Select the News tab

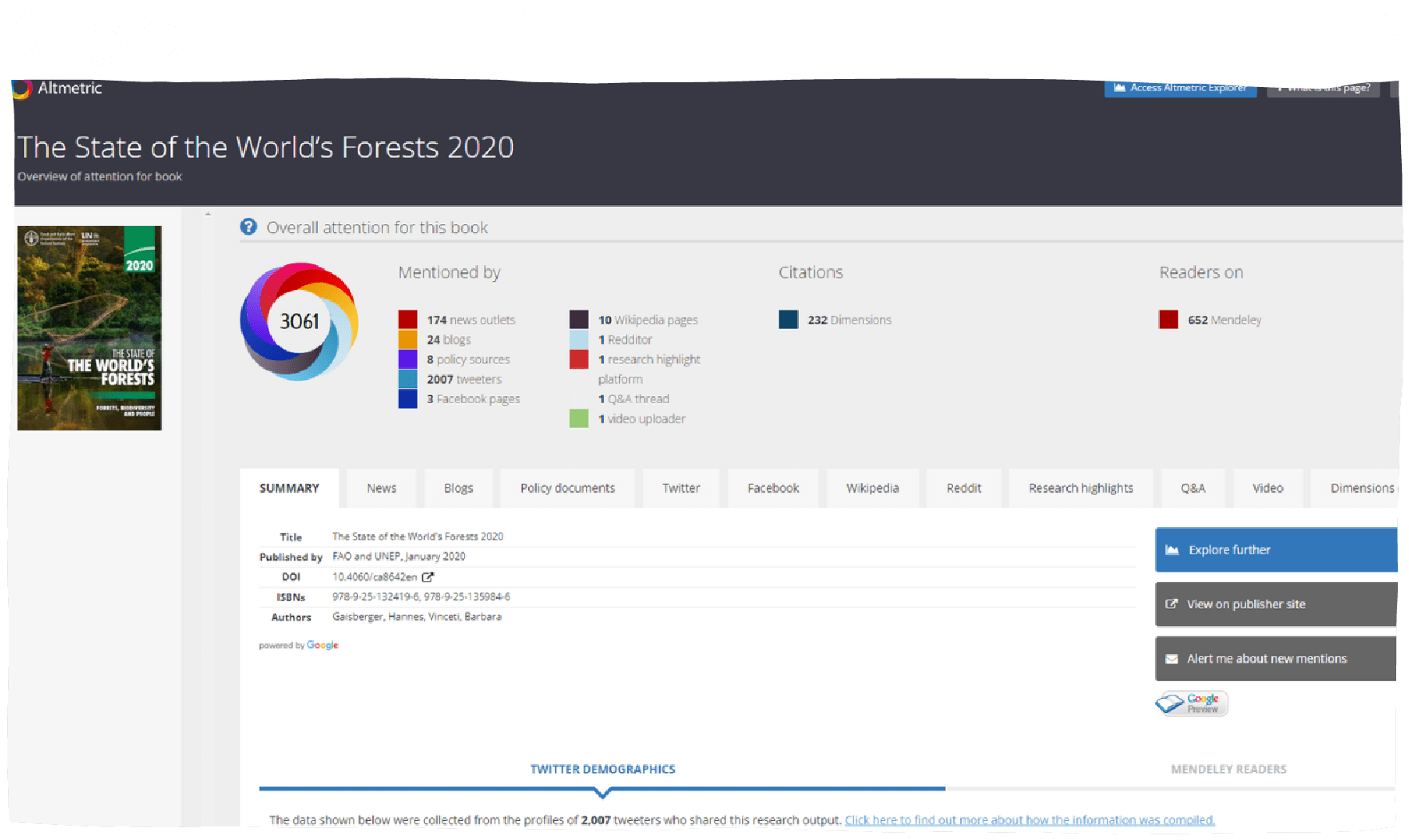point(381,488)
